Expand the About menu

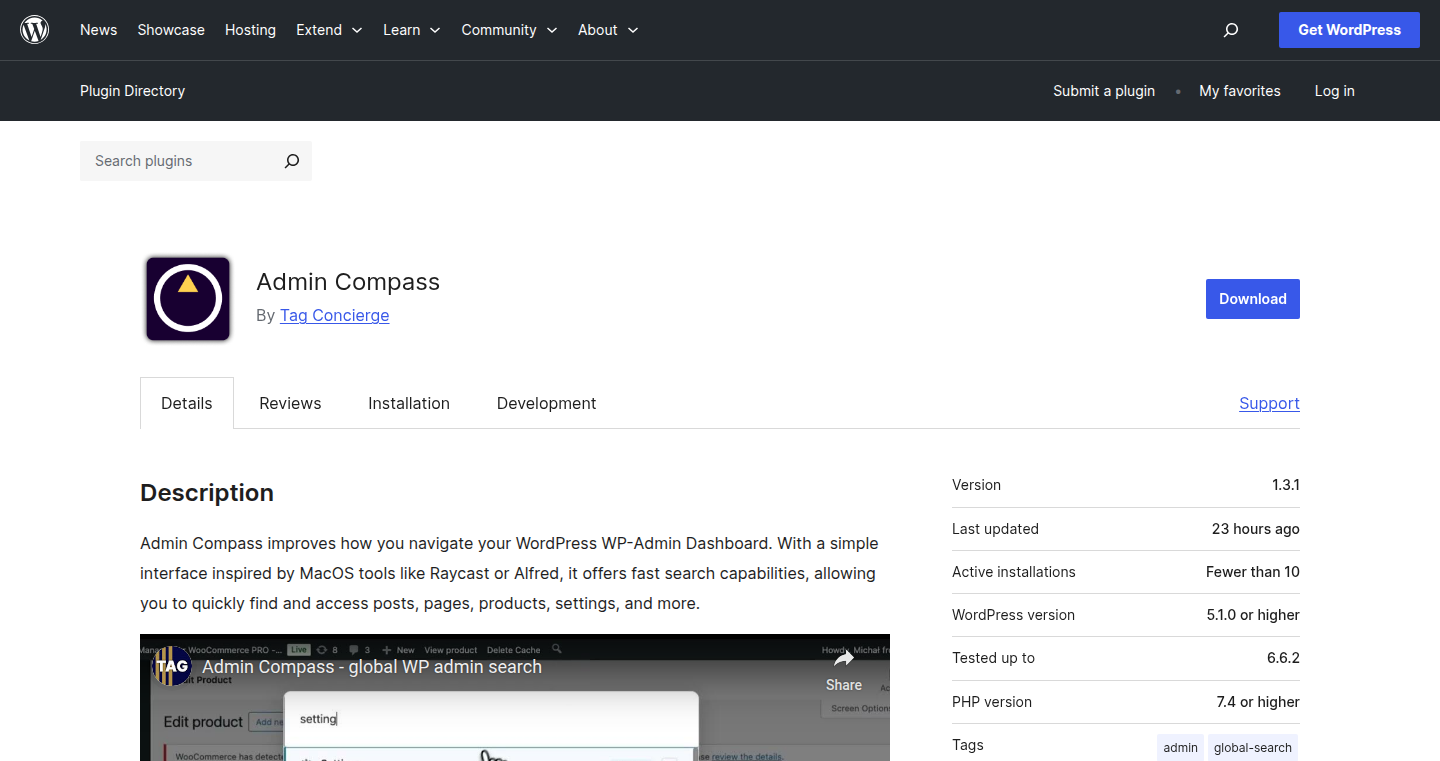[x=607, y=30]
